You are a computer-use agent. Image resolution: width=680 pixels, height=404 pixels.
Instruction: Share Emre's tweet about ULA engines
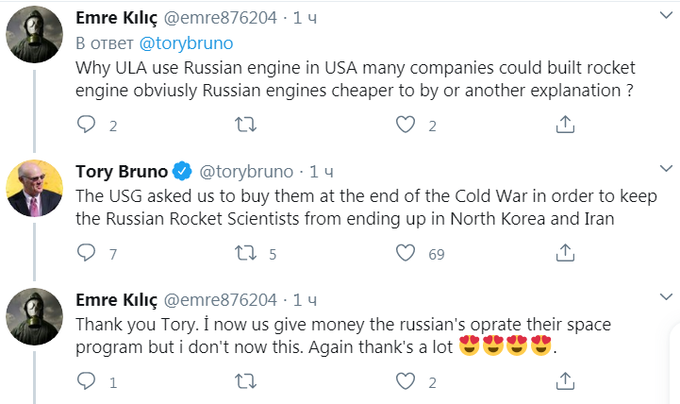pos(564,125)
